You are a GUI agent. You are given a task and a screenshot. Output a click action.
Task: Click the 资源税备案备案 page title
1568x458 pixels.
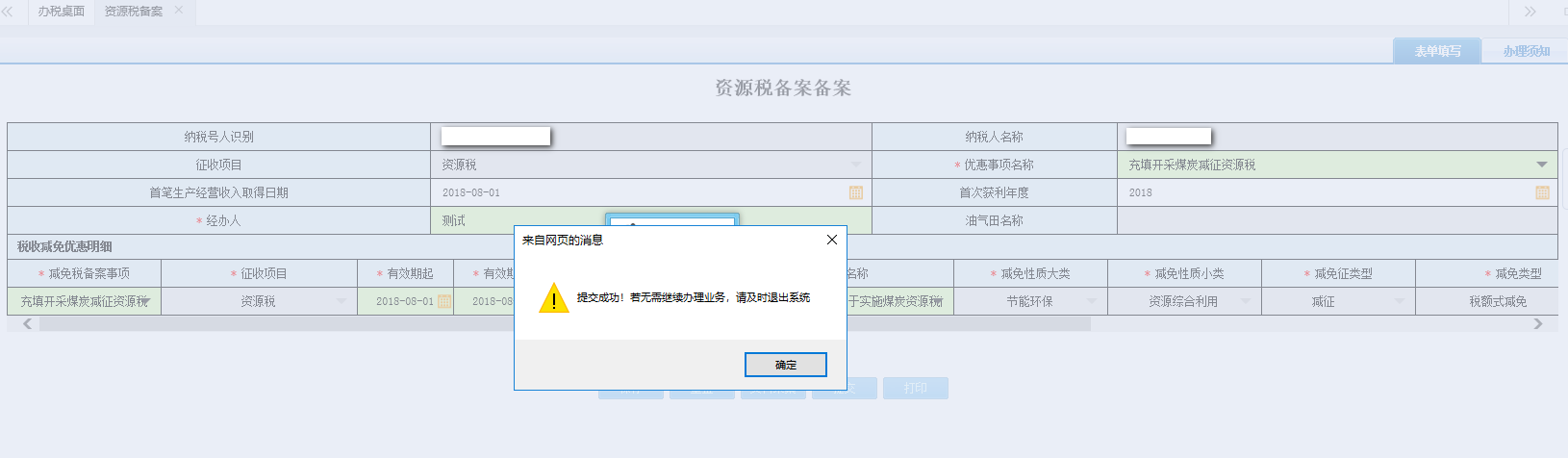tap(783, 89)
